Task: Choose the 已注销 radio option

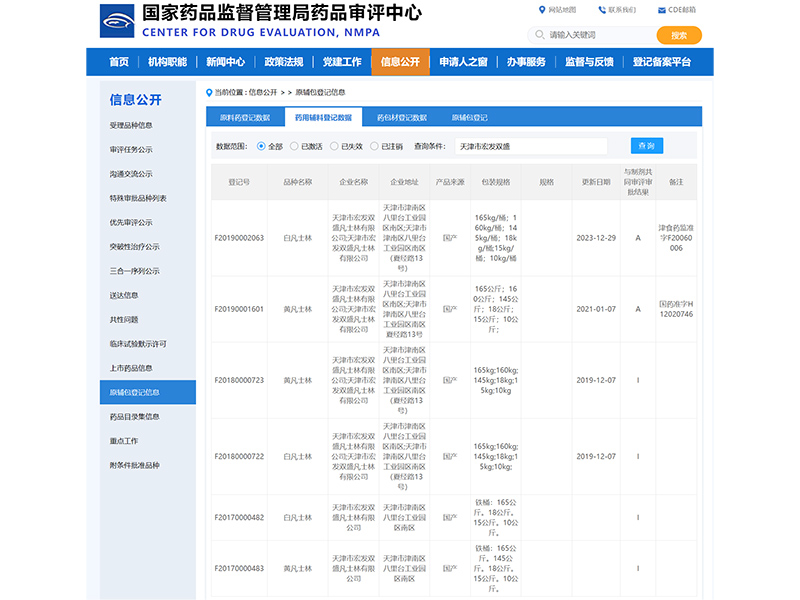Action: (x=374, y=146)
